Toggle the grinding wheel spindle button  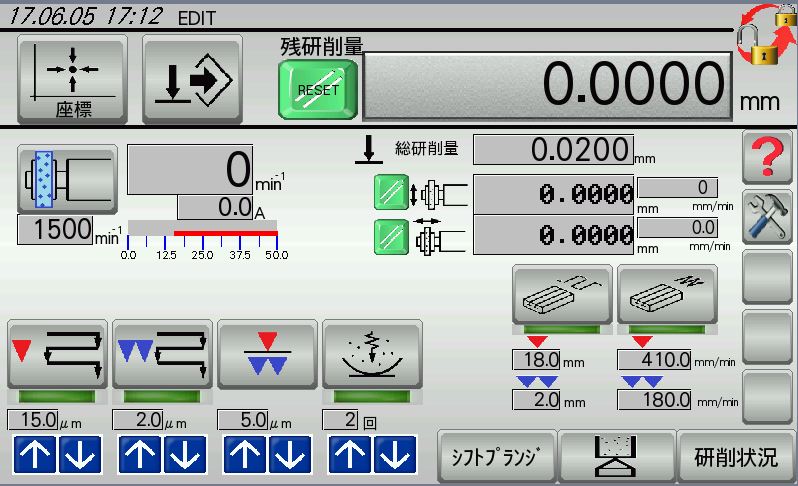(67, 179)
